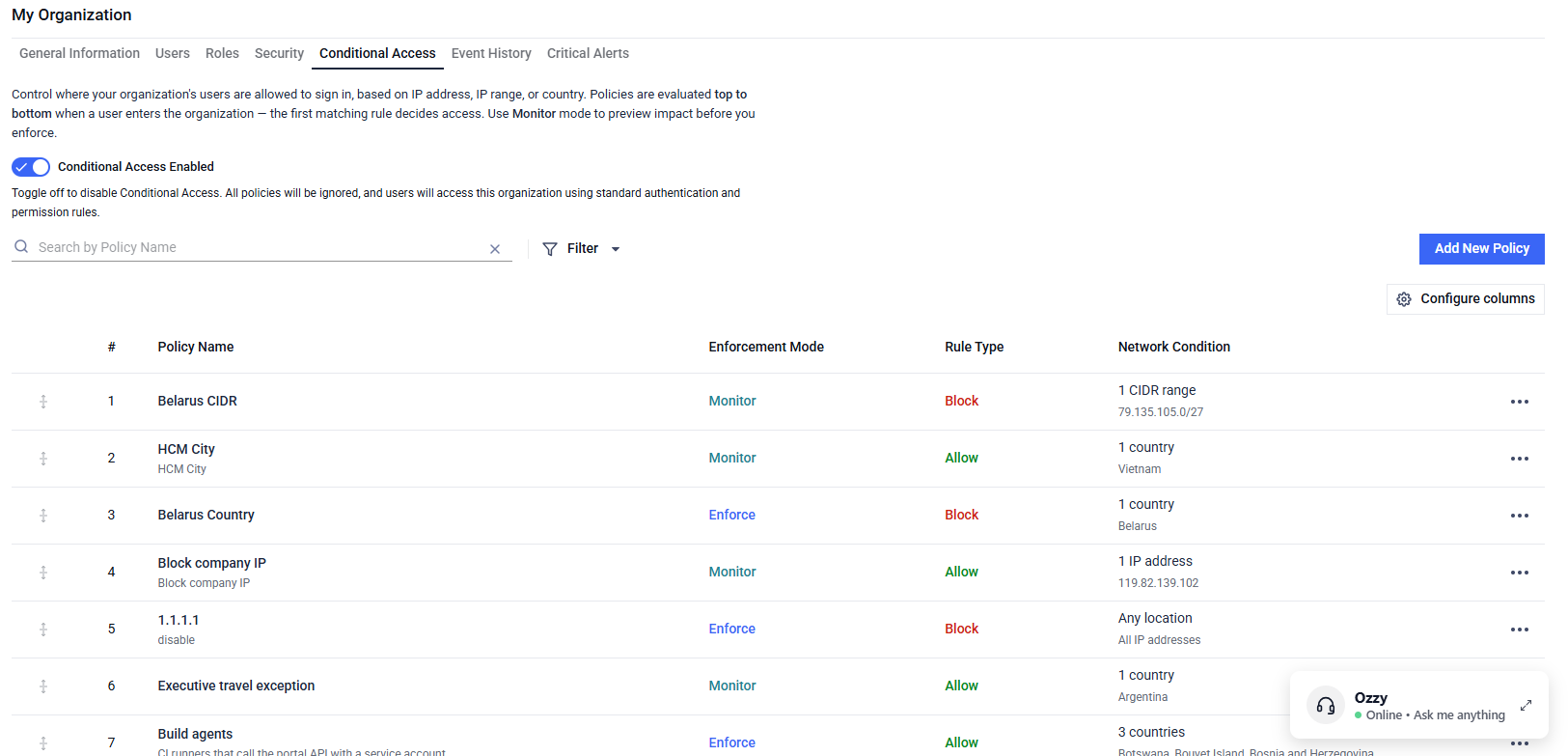Click the drag handle for Belarus Country row
1568x756 pixels.
[x=43, y=516]
